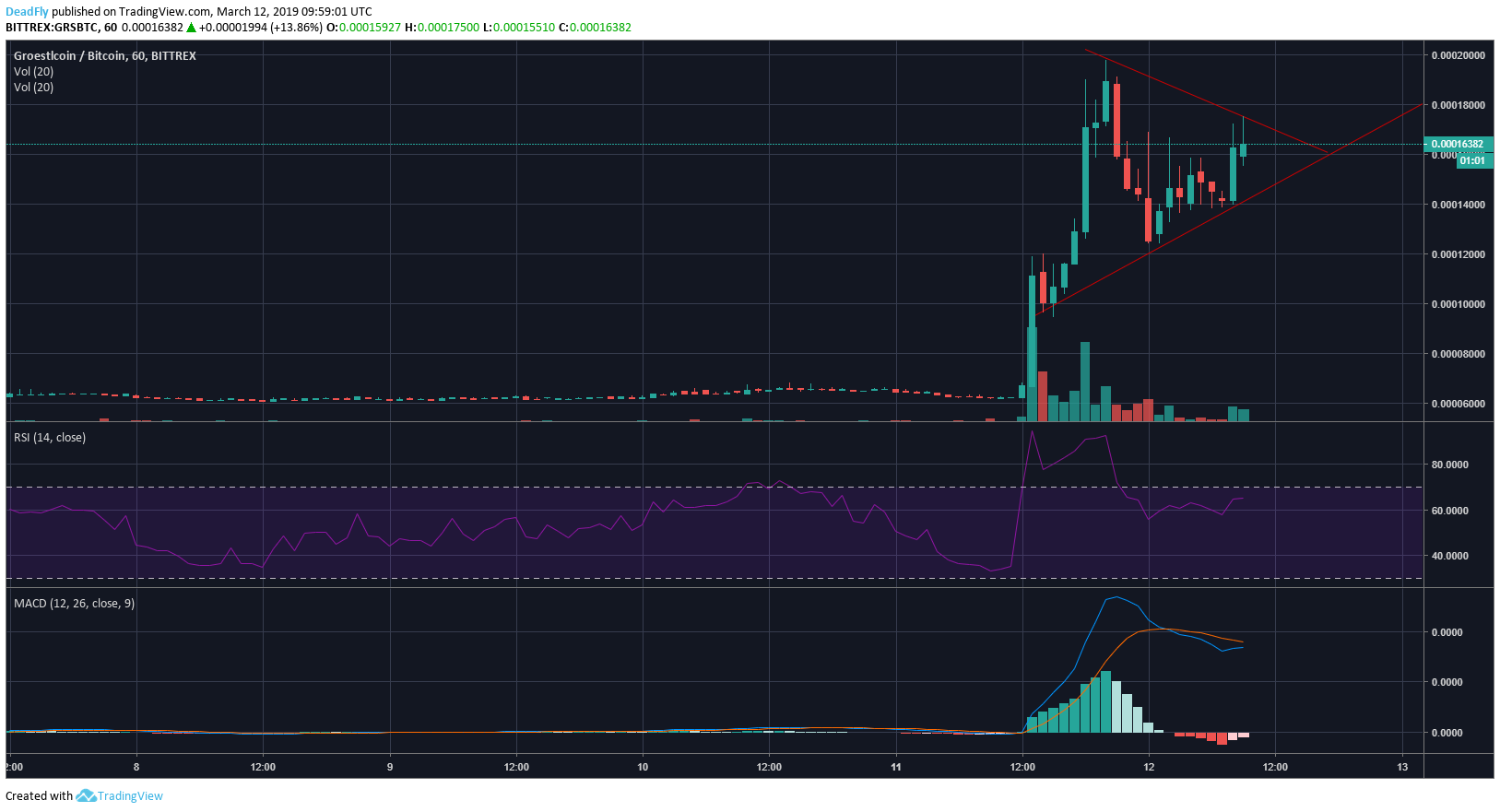The width and height of the screenshot is (1500, 812).
Task: Click the date label 12 on time axis
Action: click(x=1149, y=767)
